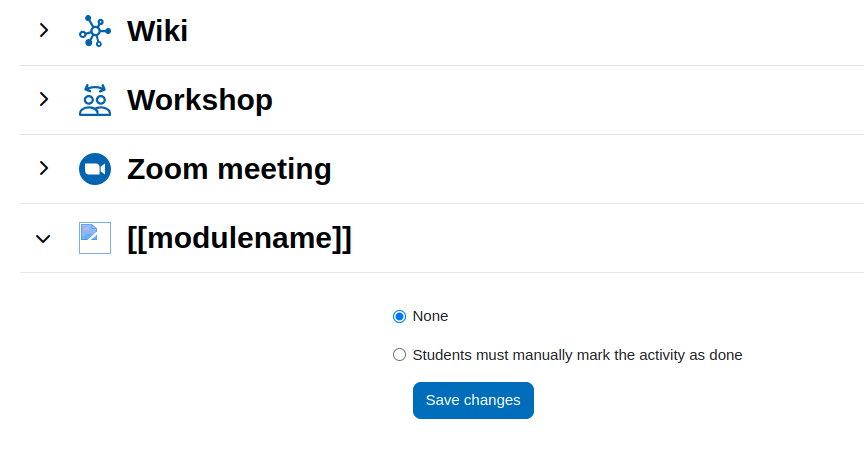Click the Save changes button
Viewport: 864px width, 456px height.
(473, 400)
